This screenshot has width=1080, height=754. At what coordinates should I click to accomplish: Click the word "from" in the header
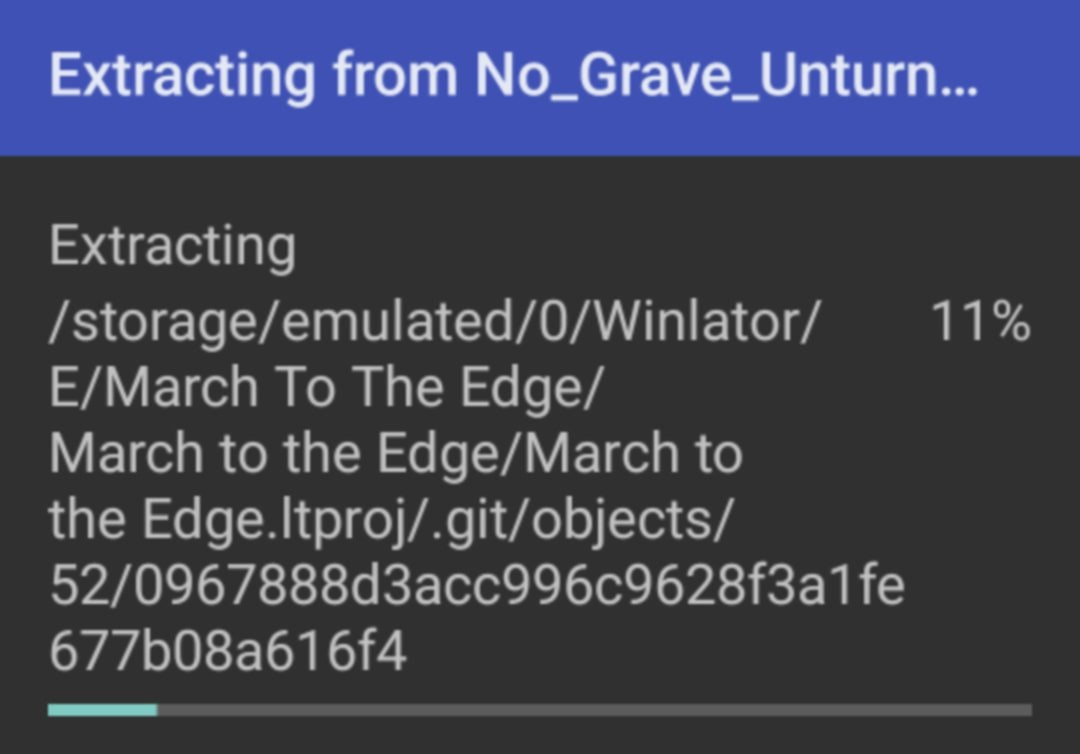click(395, 75)
